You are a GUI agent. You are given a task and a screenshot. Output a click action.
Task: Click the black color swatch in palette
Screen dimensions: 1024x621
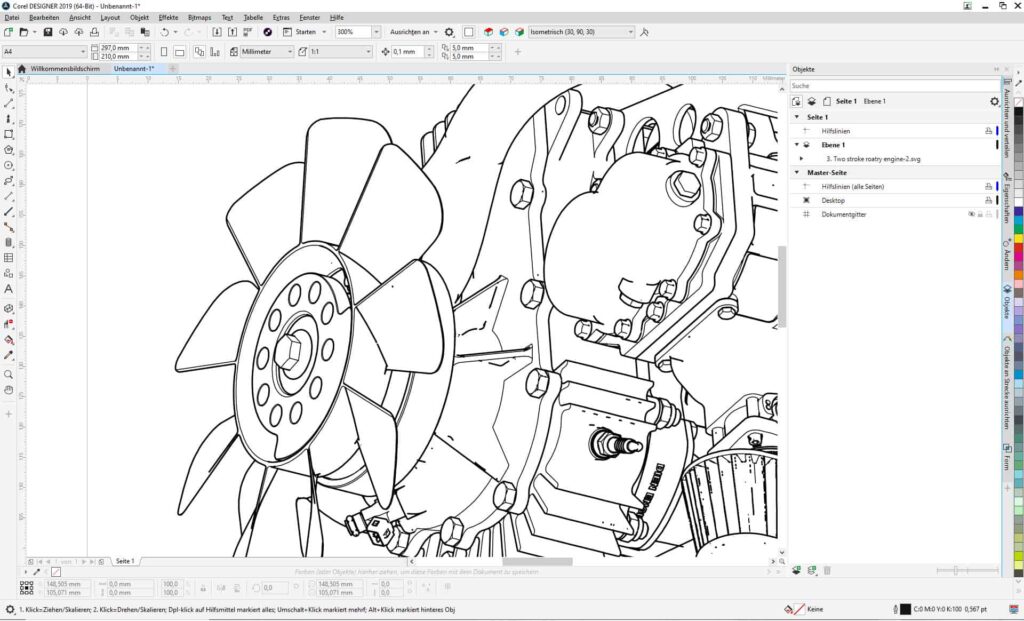1018,112
